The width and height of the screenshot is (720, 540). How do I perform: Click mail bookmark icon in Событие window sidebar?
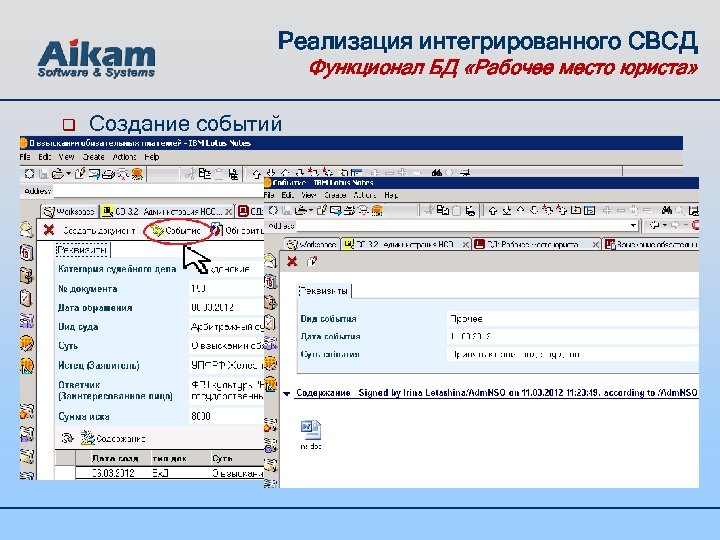click(x=271, y=261)
